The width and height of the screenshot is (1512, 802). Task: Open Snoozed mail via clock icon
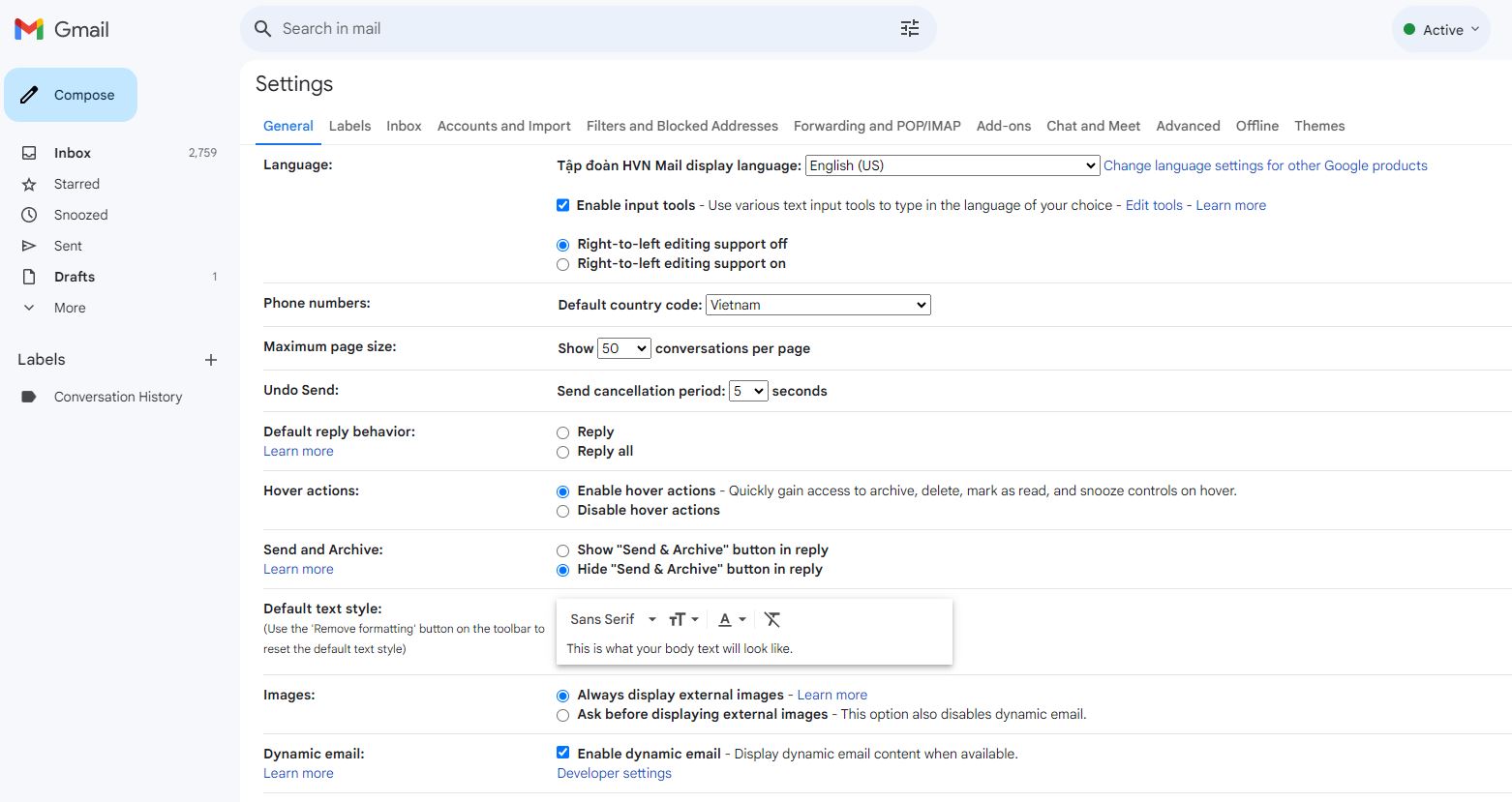pyautogui.click(x=29, y=215)
